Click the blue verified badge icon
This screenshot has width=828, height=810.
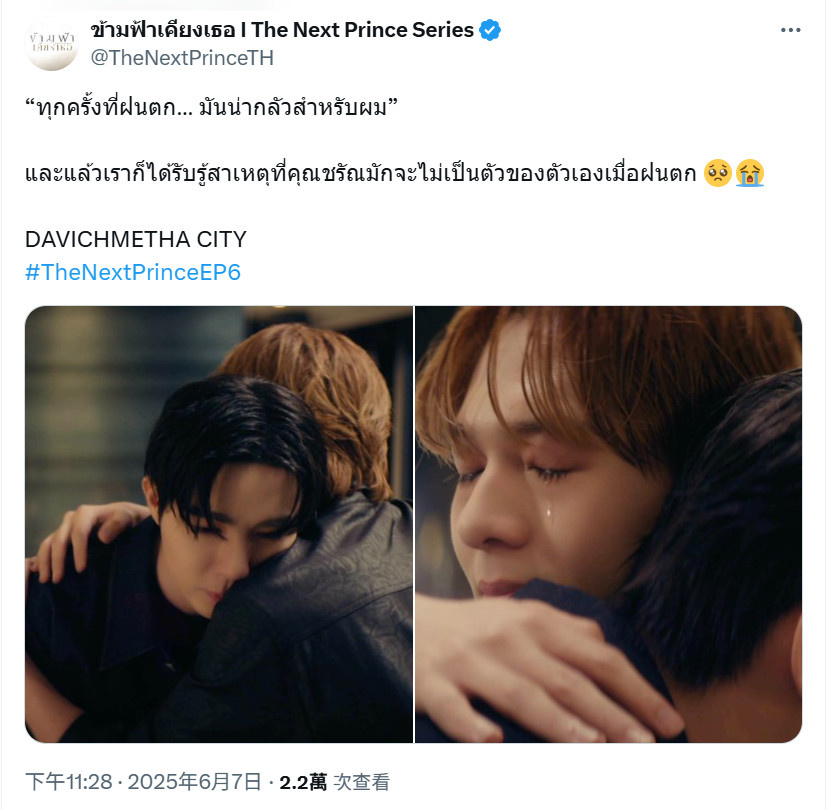490,30
